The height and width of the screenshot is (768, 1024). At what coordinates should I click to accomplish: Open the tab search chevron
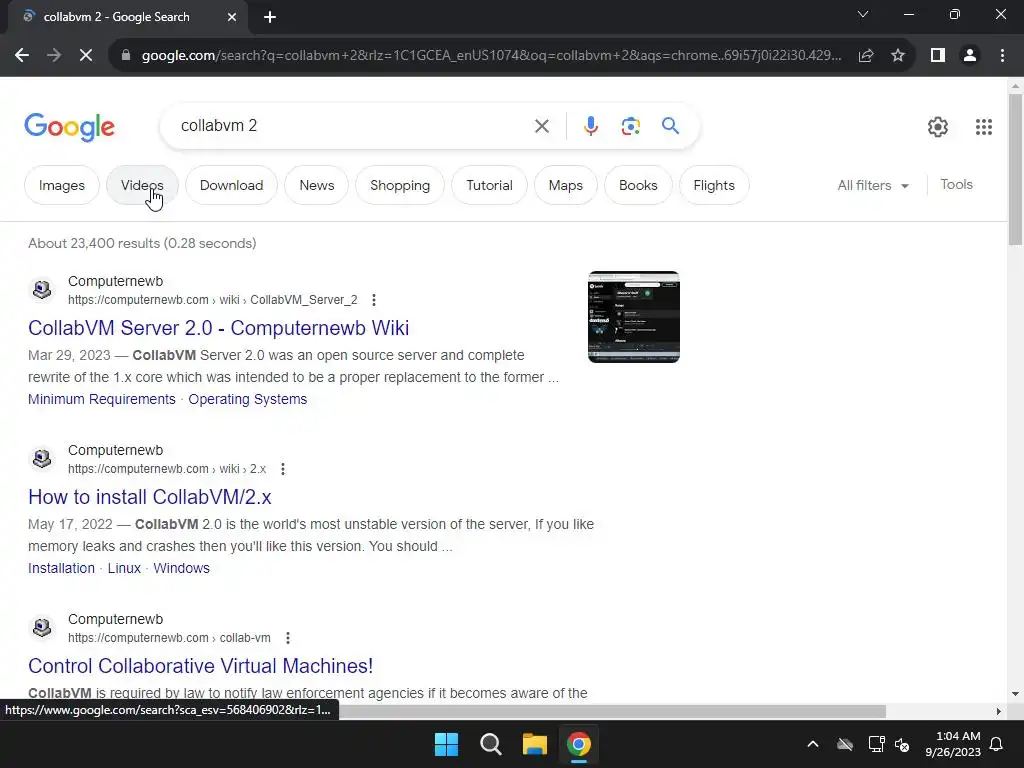pos(863,14)
